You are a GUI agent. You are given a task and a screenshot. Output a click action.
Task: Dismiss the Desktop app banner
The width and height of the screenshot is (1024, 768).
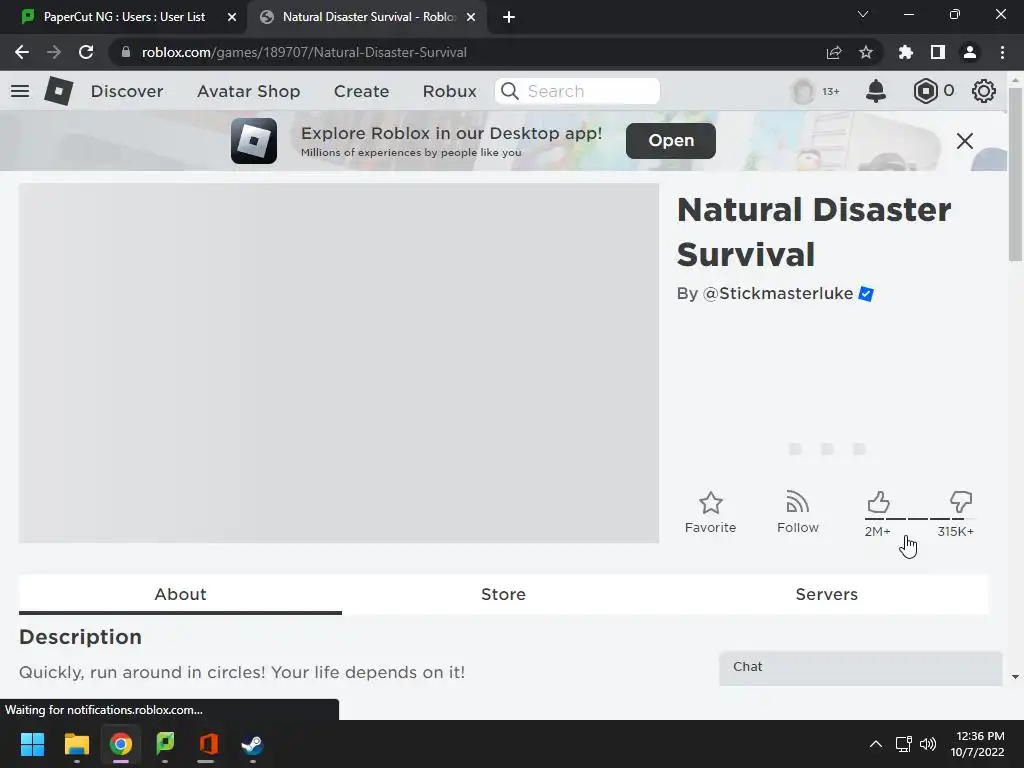(965, 141)
